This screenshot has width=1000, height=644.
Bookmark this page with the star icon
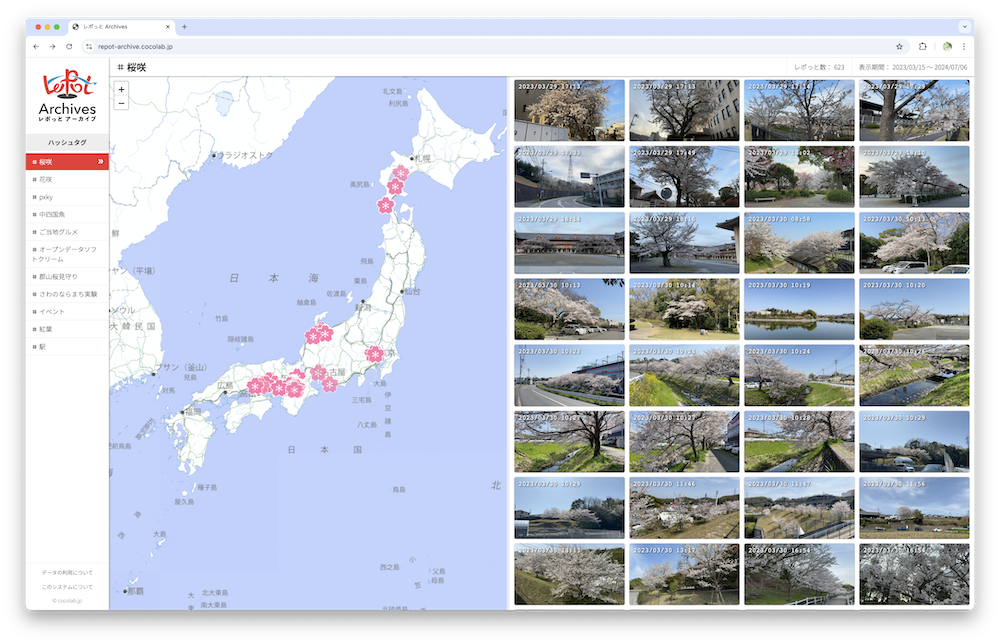[899, 47]
